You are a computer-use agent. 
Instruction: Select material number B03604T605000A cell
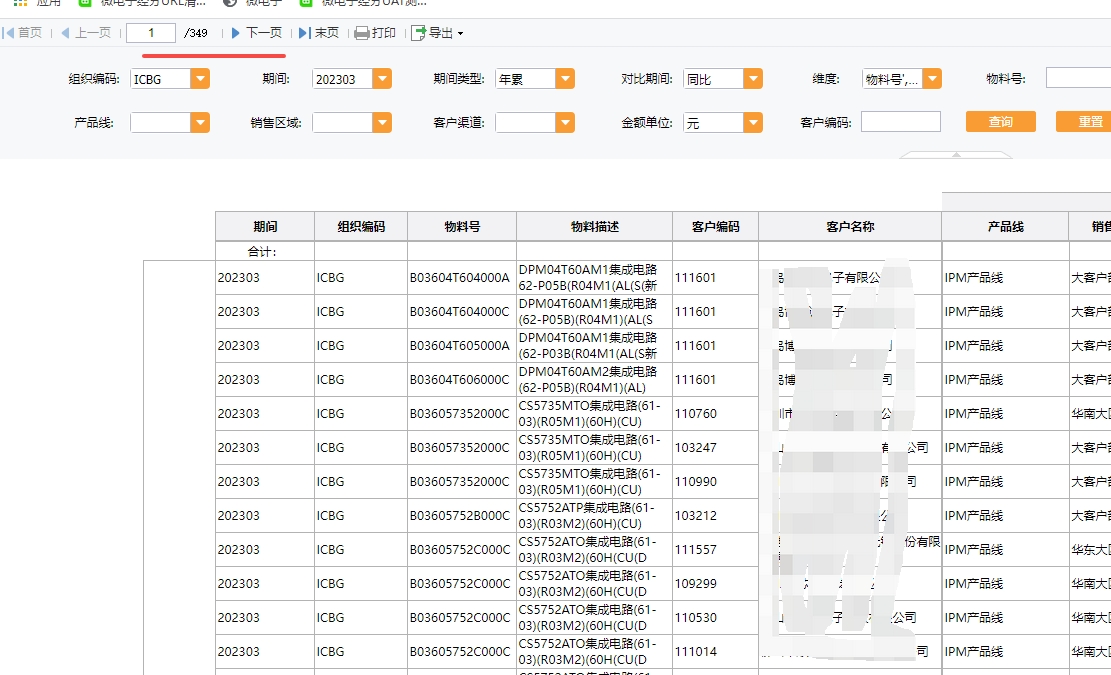pos(462,346)
